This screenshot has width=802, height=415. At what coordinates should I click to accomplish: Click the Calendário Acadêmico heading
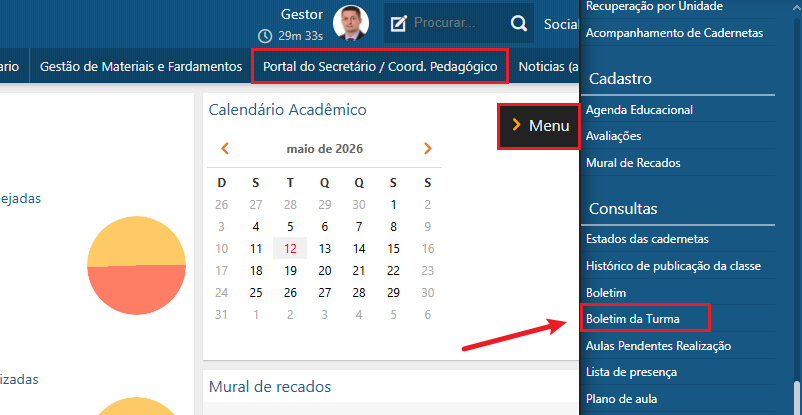287,110
